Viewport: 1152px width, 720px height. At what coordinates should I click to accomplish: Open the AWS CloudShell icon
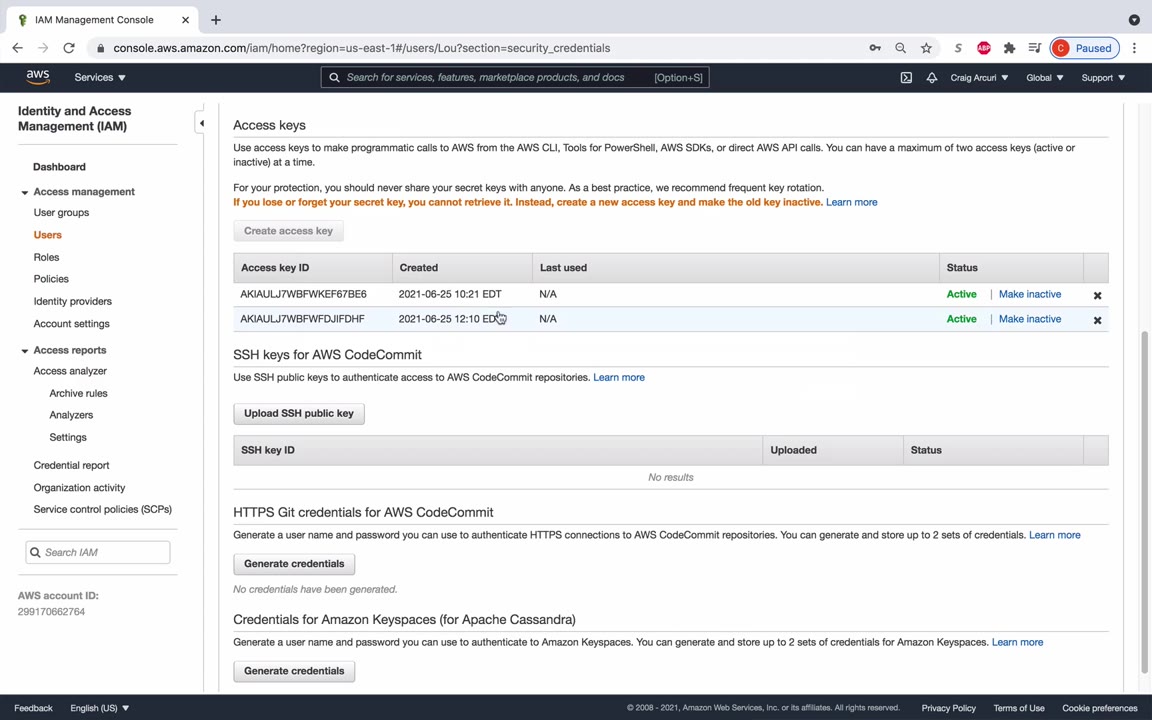pos(906,78)
